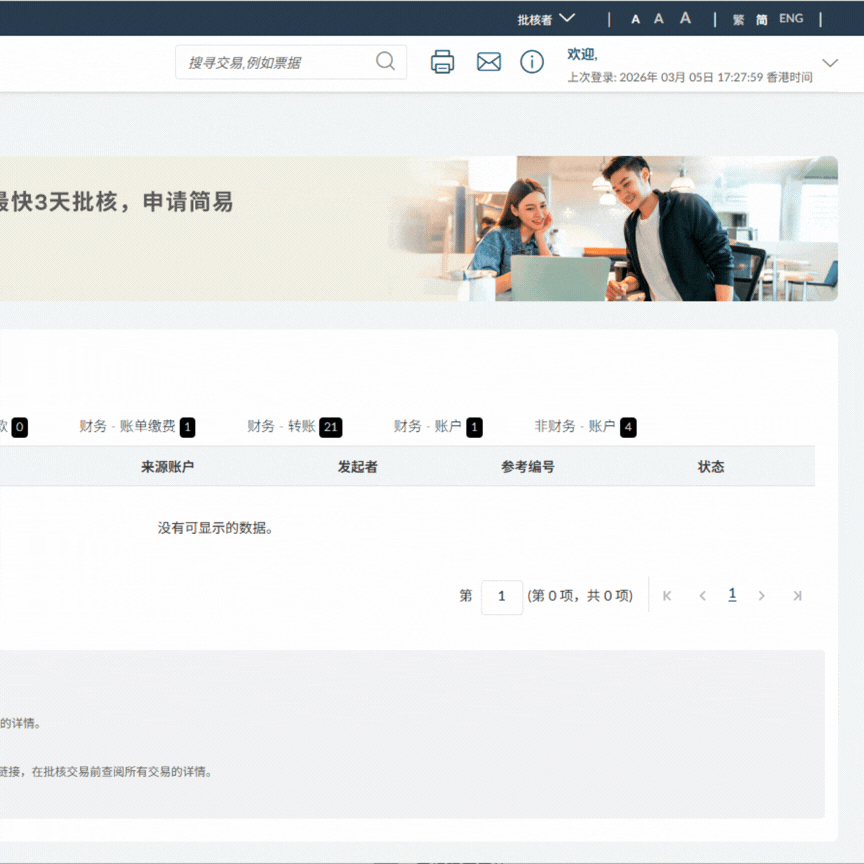Image resolution: width=864 pixels, height=864 pixels.
Task: Click the page number input box
Action: 501,597
